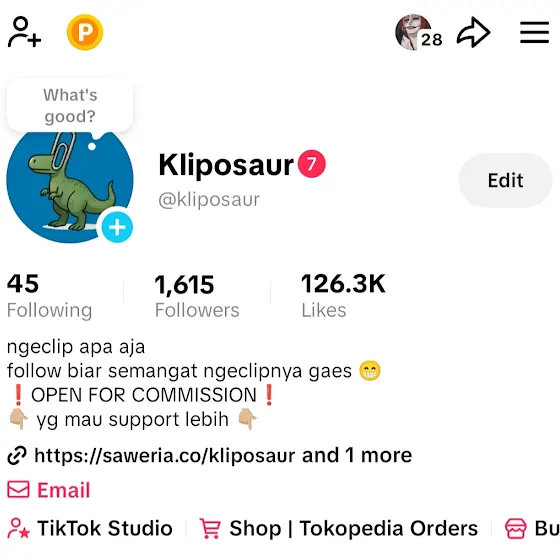Open Shop | Tokopedia Orders

point(339,528)
